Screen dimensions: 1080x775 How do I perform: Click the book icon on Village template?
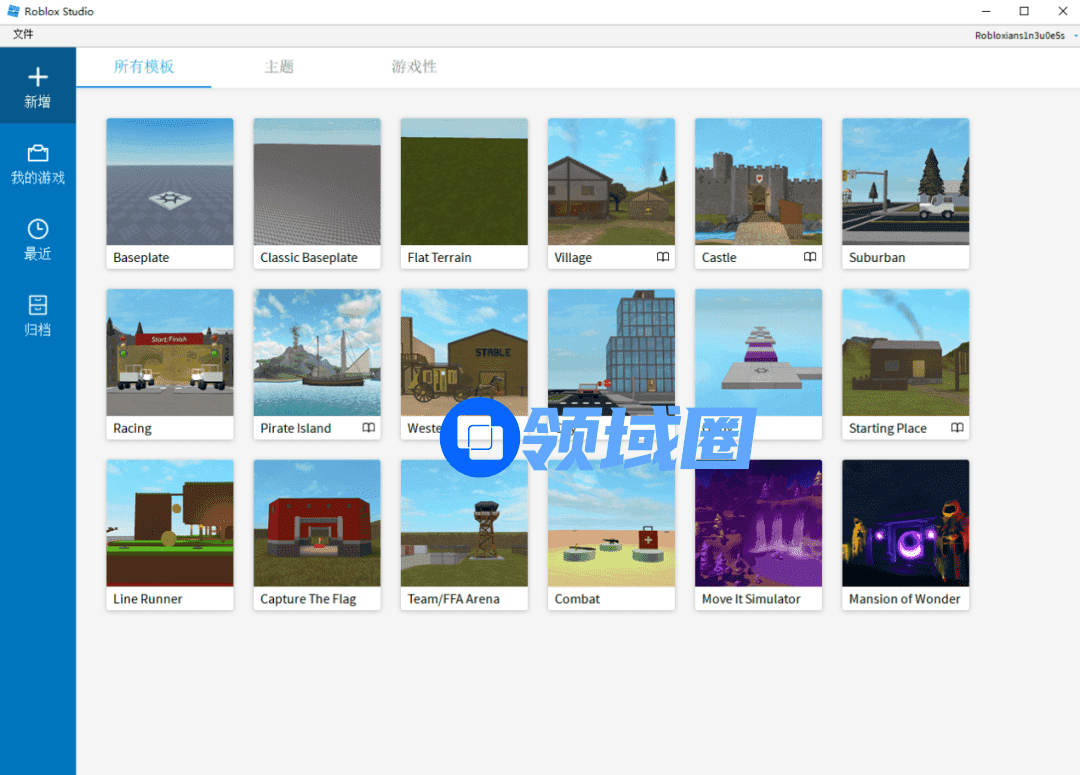pyautogui.click(x=662, y=257)
